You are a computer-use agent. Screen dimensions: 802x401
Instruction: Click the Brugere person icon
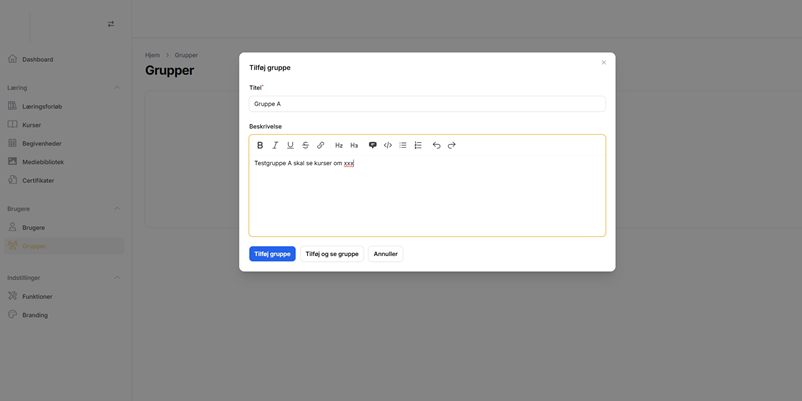pyautogui.click(x=13, y=227)
